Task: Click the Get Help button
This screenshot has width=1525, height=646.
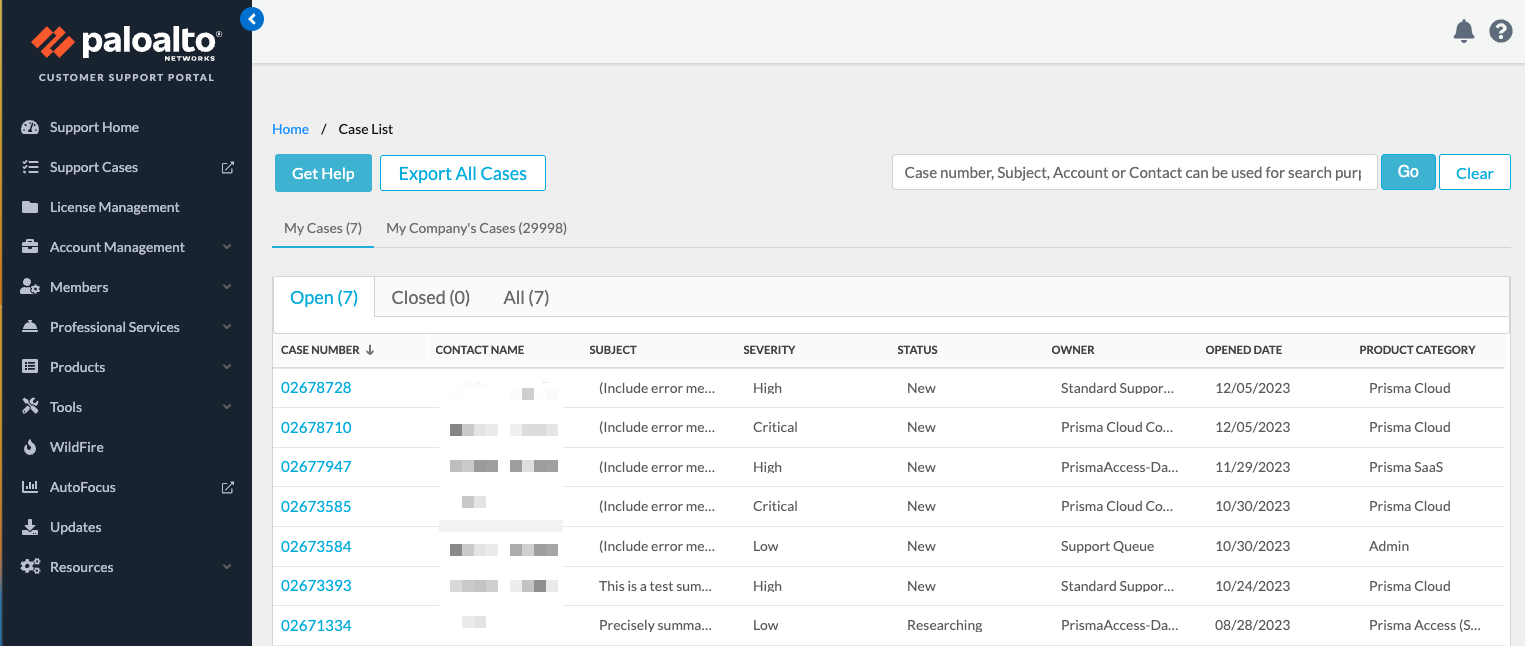Action: click(323, 172)
